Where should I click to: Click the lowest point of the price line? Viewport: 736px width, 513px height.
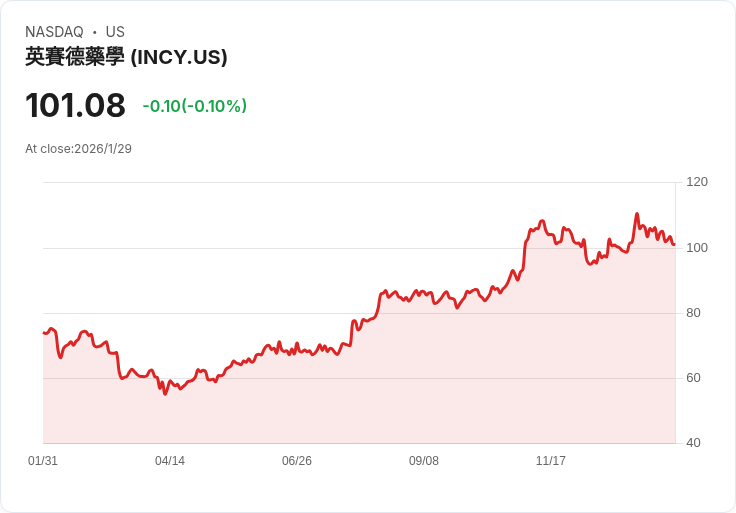coord(165,394)
